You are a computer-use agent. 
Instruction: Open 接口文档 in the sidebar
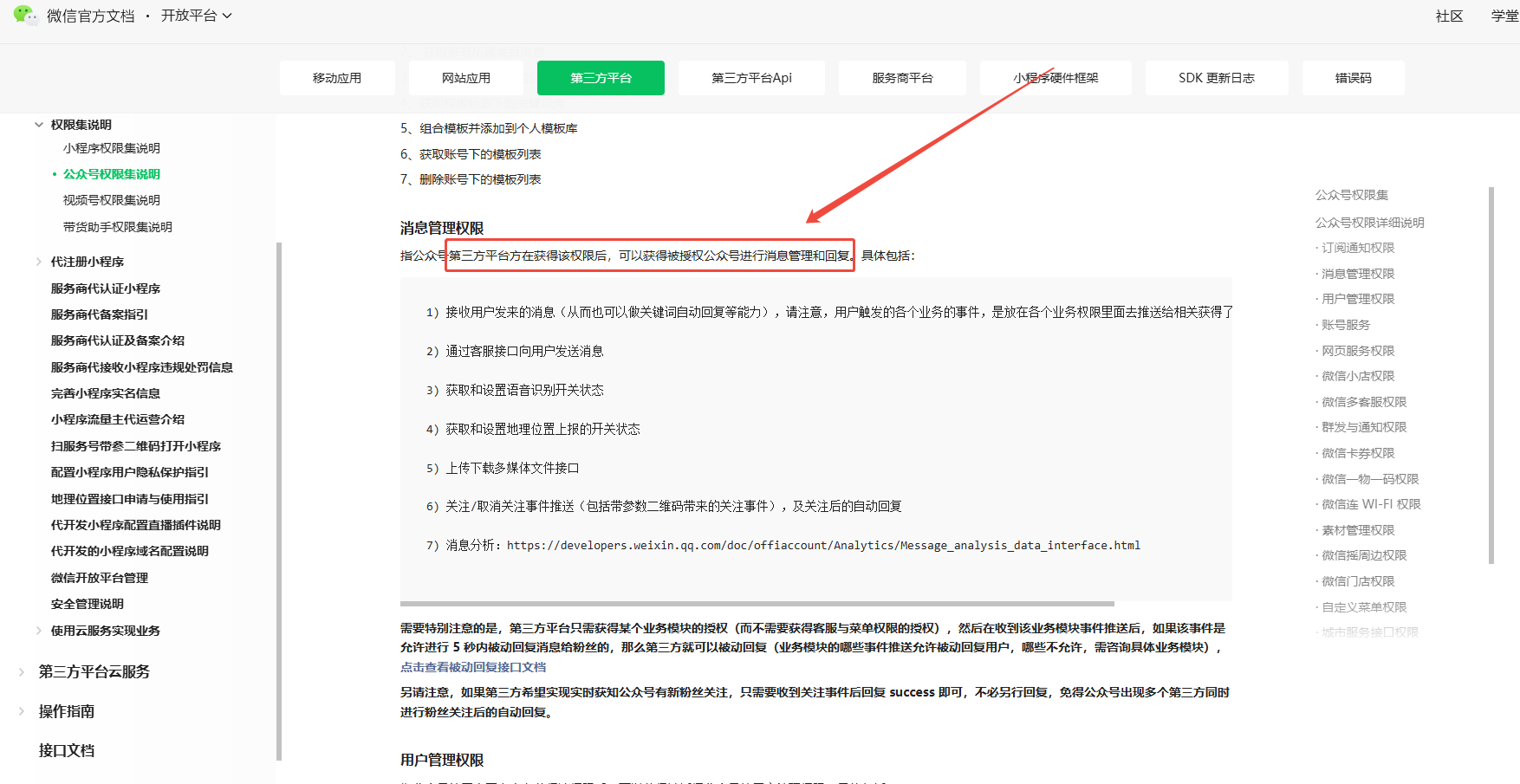(67, 751)
